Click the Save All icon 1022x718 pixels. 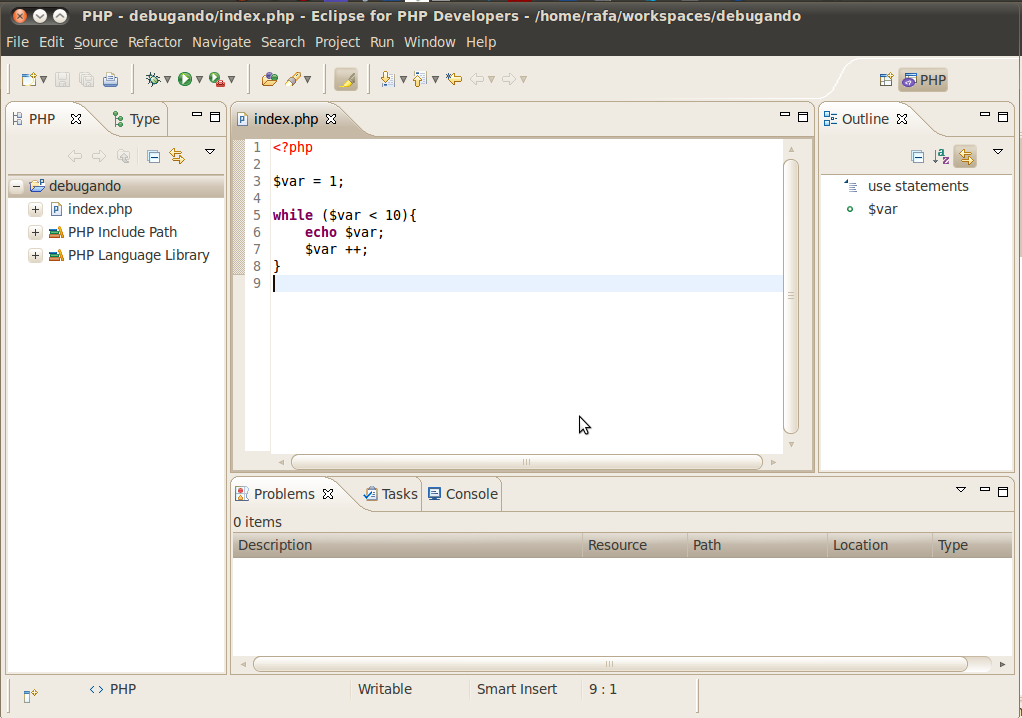tap(86, 79)
